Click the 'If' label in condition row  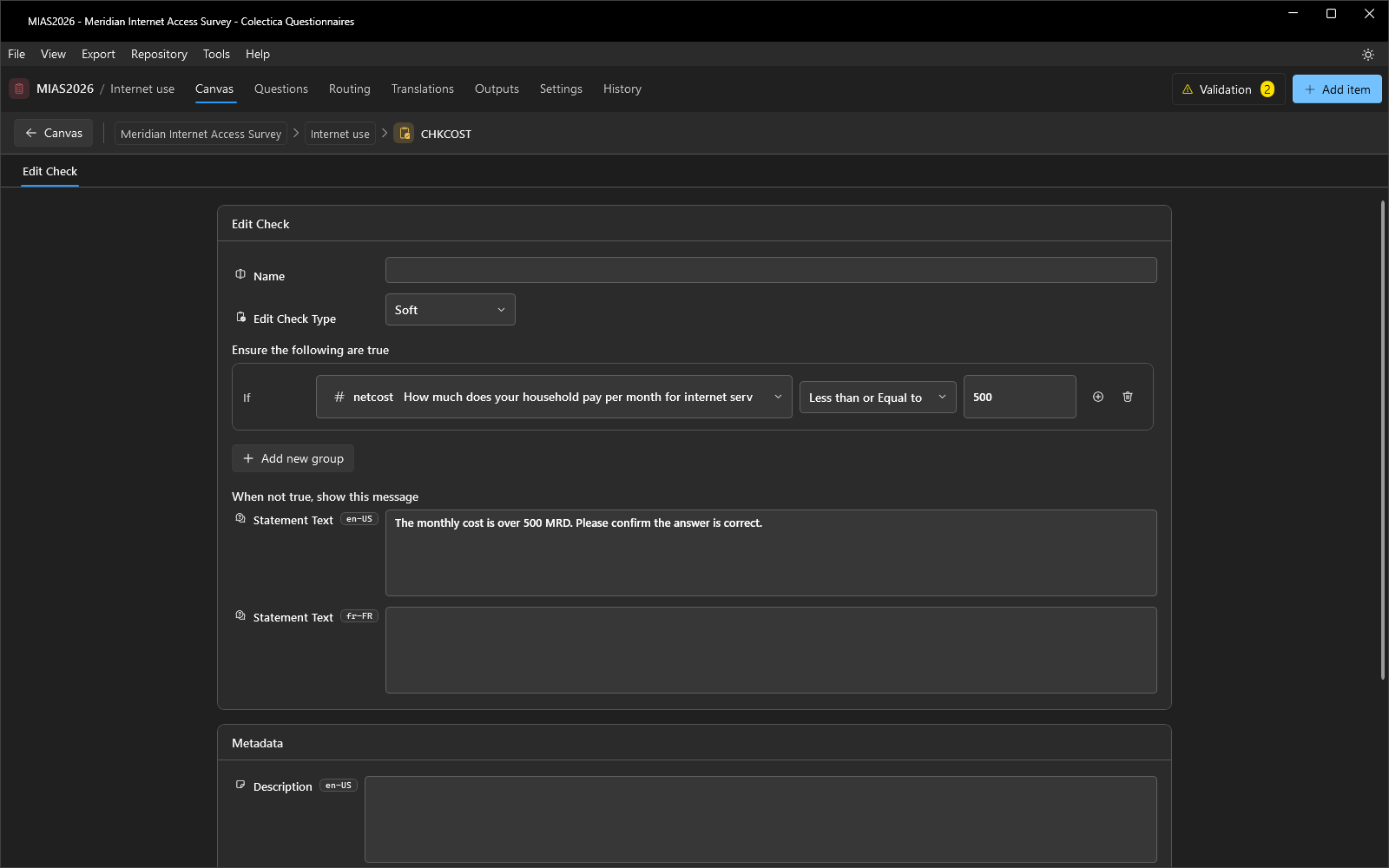click(x=247, y=398)
